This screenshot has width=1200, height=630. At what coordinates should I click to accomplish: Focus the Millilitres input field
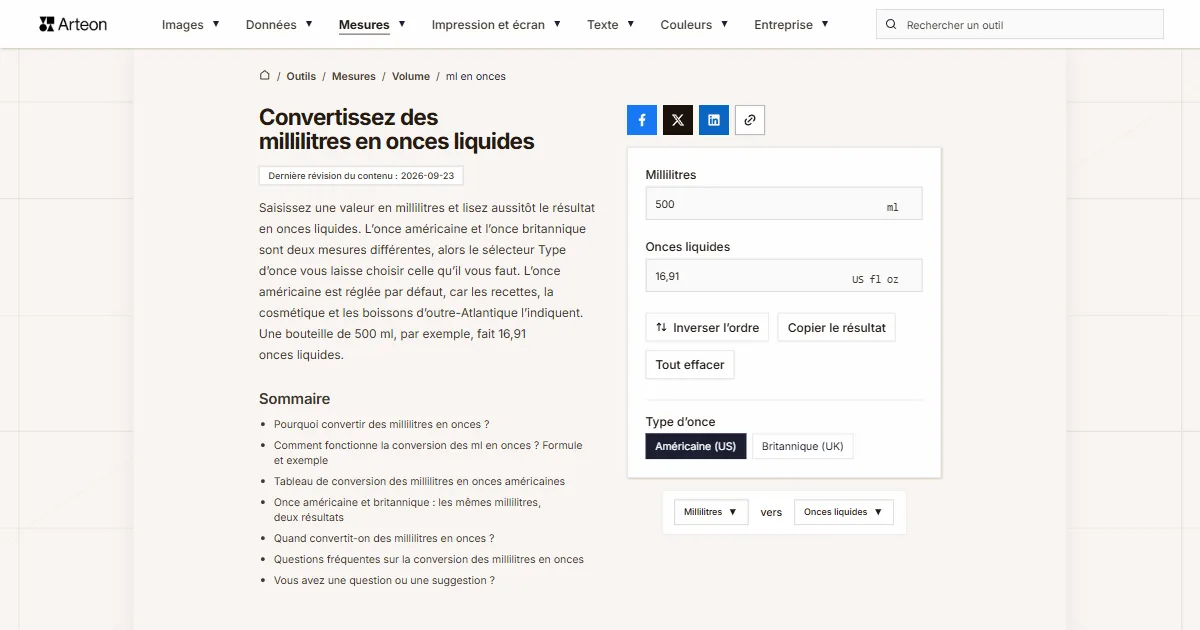click(784, 204)
